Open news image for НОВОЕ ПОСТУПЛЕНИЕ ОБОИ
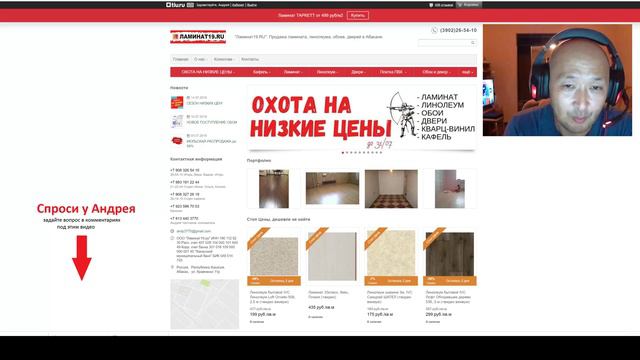This screenshot has width=640, height=360. pyautogui.click(x=177, y=121)
